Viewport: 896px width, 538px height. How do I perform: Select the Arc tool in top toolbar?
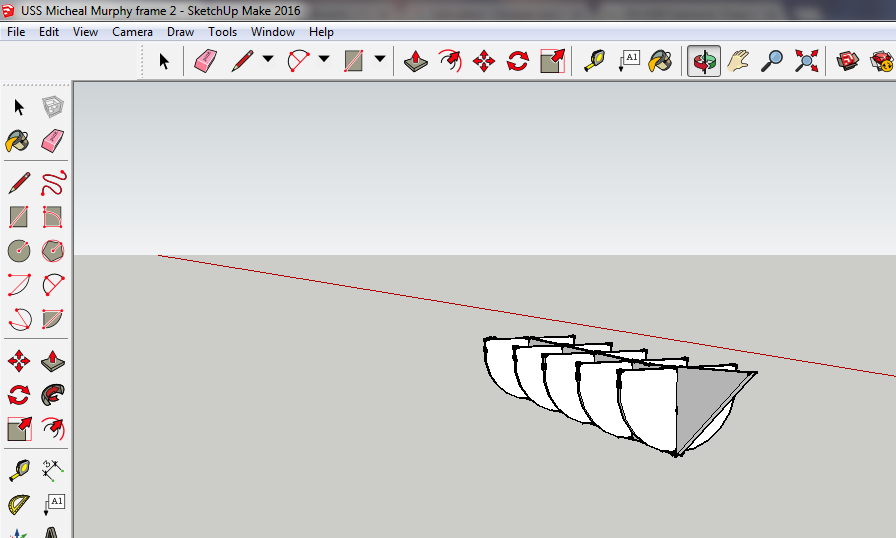(298, 61)
